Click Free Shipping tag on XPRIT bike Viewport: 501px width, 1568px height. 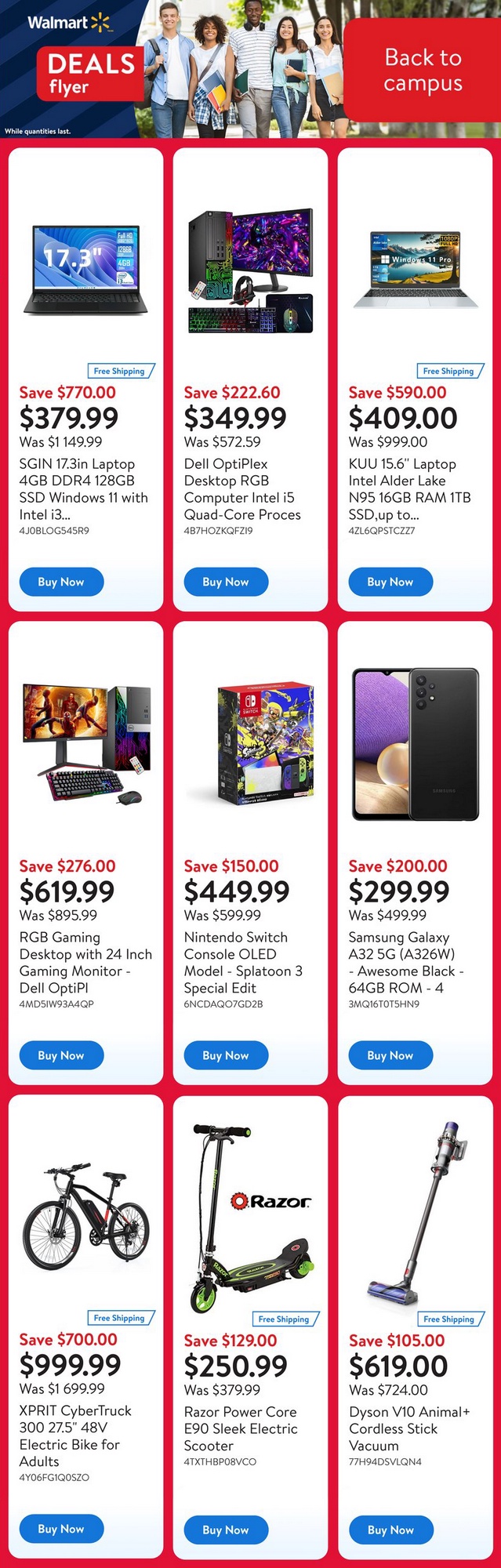(121, 1318)
